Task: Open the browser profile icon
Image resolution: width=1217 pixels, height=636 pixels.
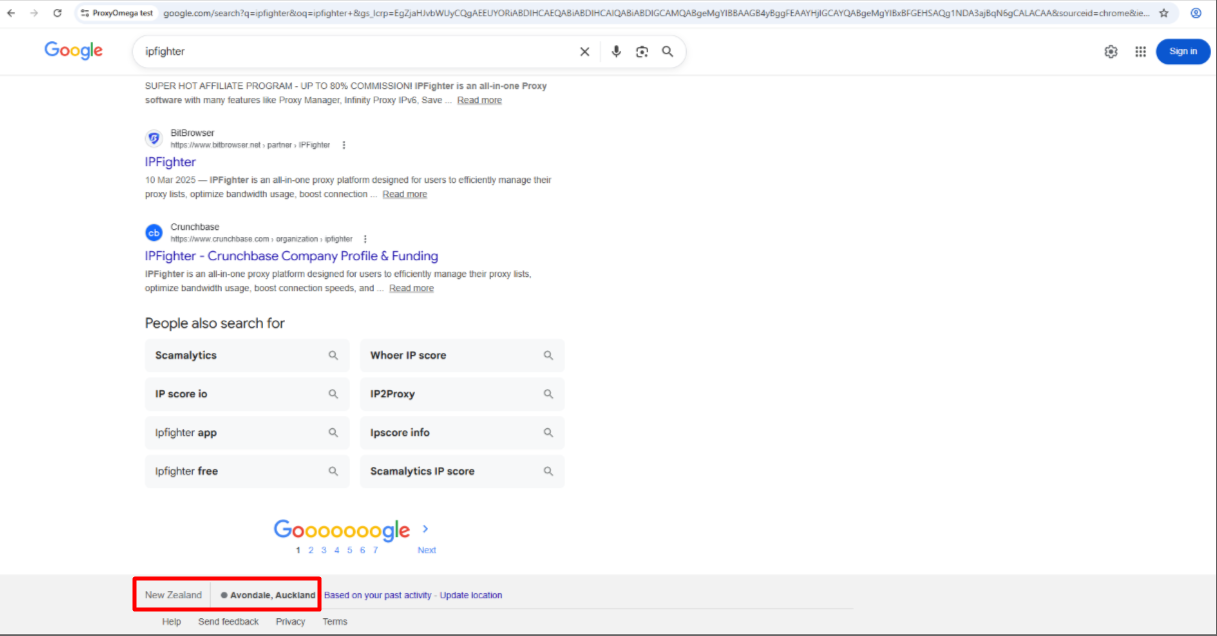Action: click(1196, 13)
